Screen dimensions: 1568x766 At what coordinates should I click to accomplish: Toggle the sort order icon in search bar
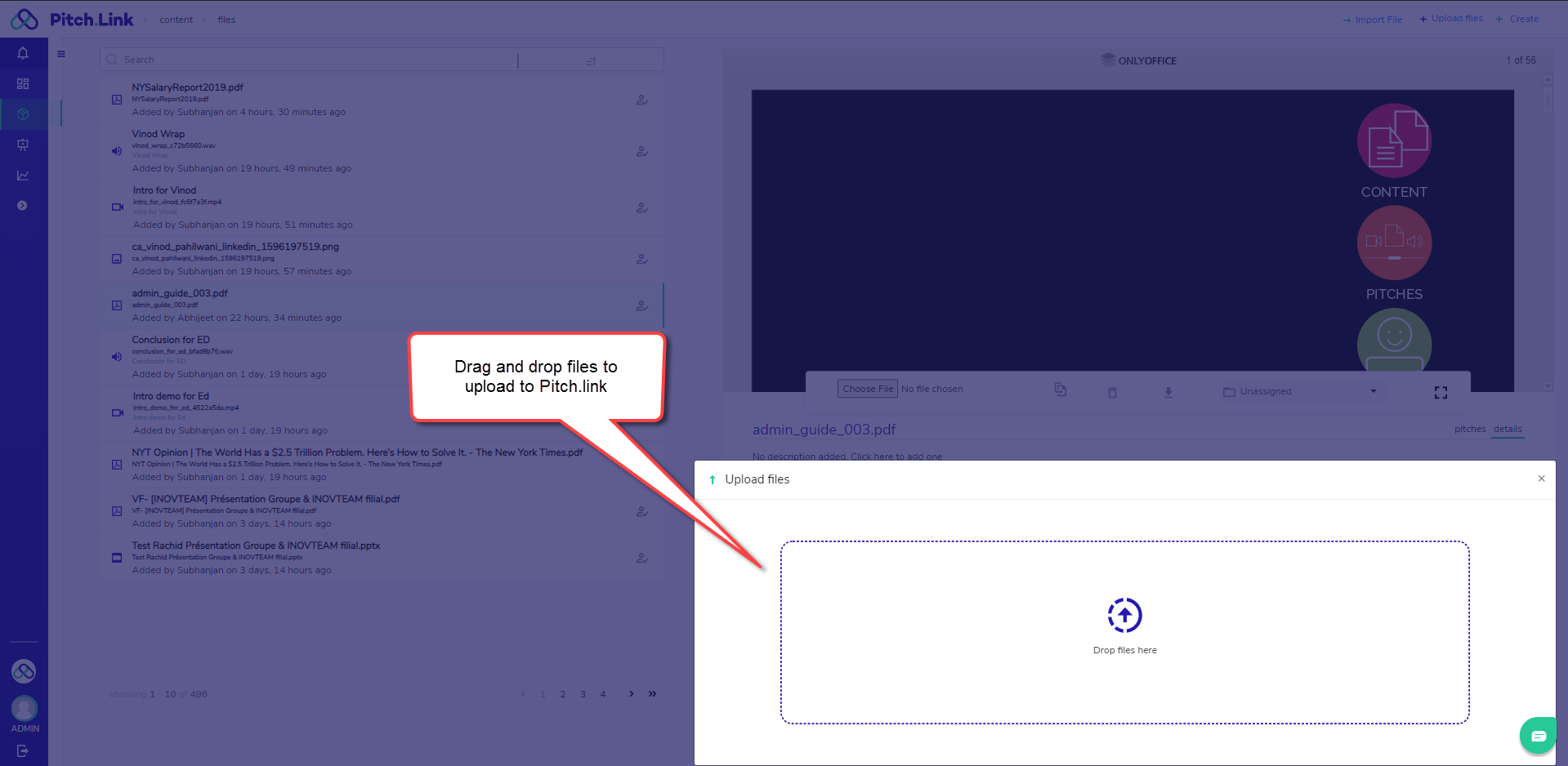click(x=591, y=60)
